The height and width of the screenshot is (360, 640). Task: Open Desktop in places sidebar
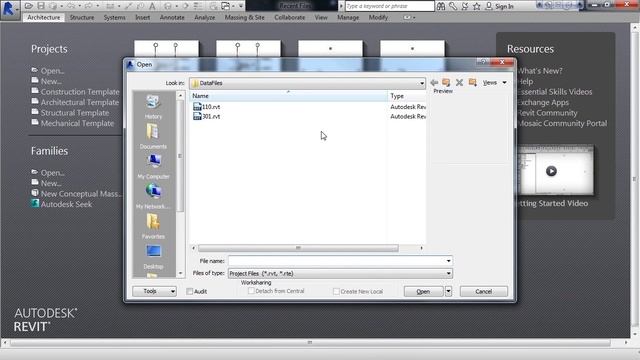coord(153,256)
